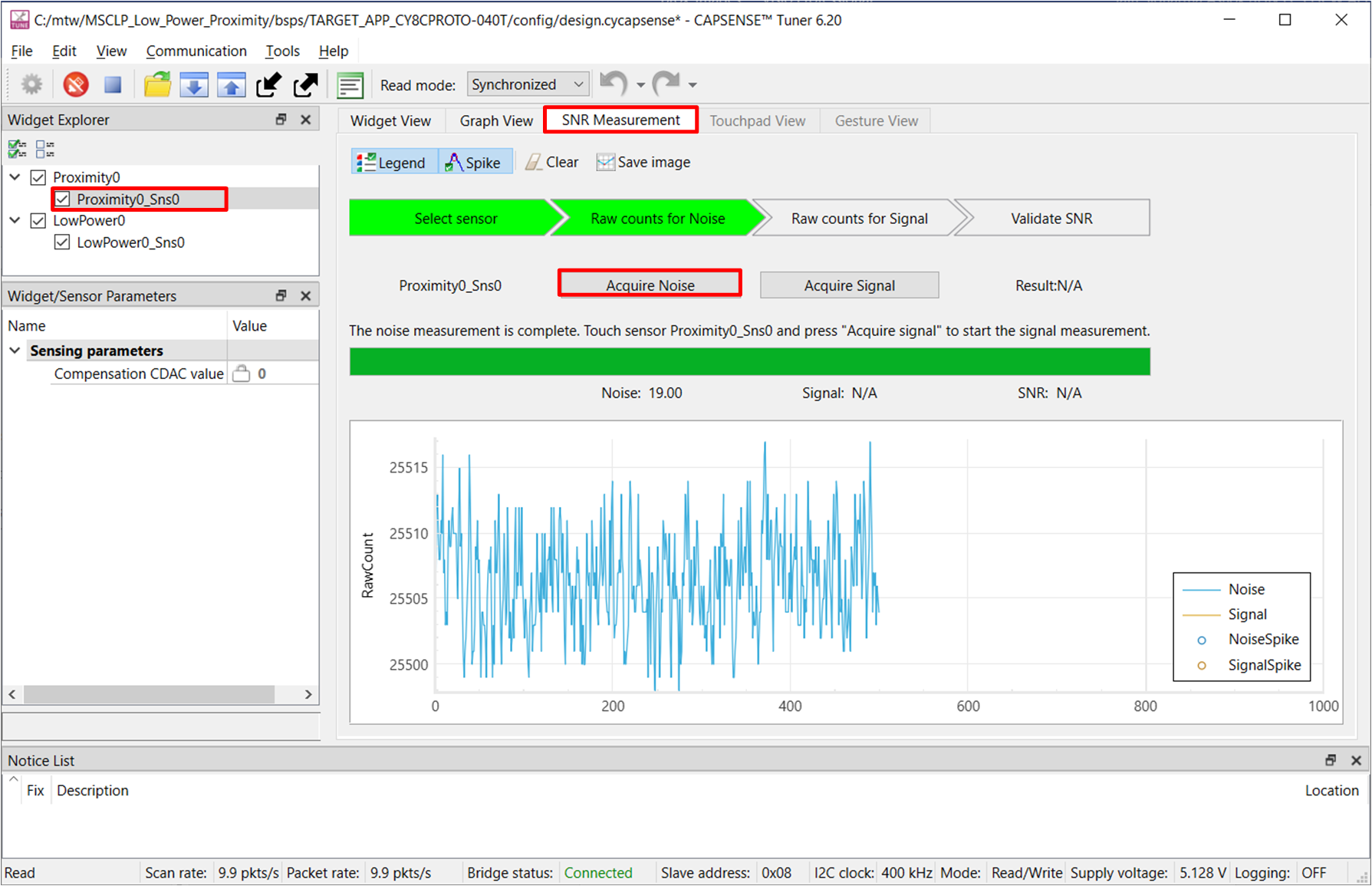This screenshot has height=886, width=1372.
Task: Toggle the Proximity0 widget checkbox
Action: (x=38, y=177)
